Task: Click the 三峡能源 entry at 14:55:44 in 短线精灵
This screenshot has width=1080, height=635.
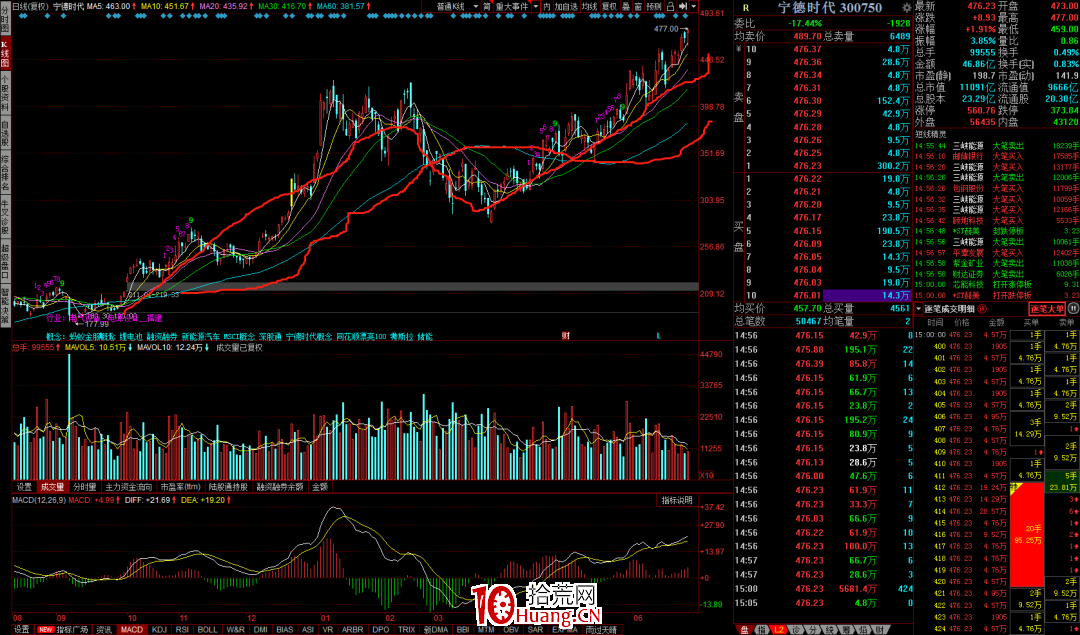Action: pos(968,146)
